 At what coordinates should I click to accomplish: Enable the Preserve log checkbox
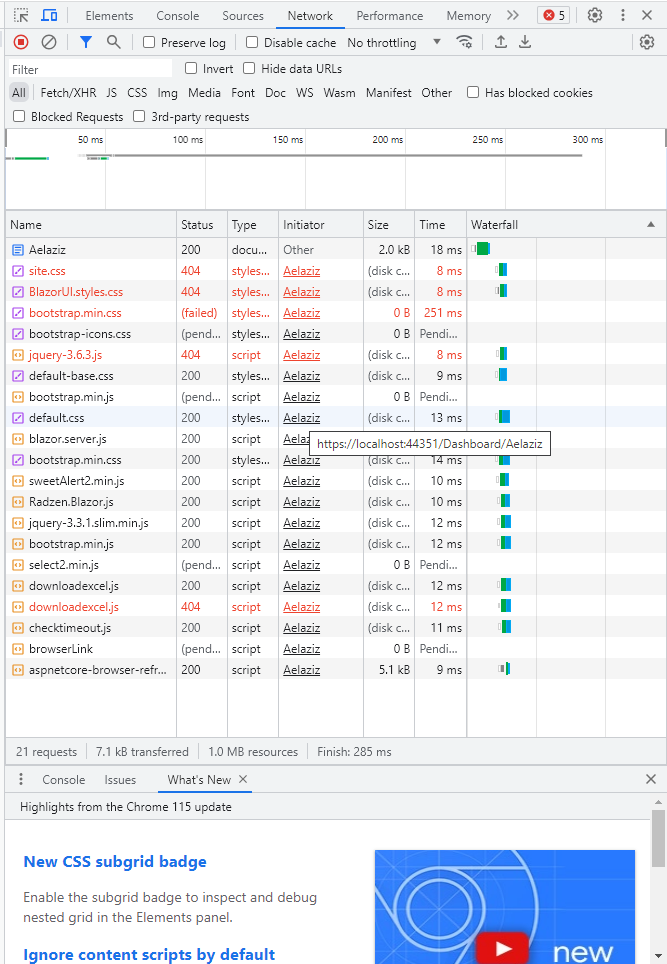149,42
